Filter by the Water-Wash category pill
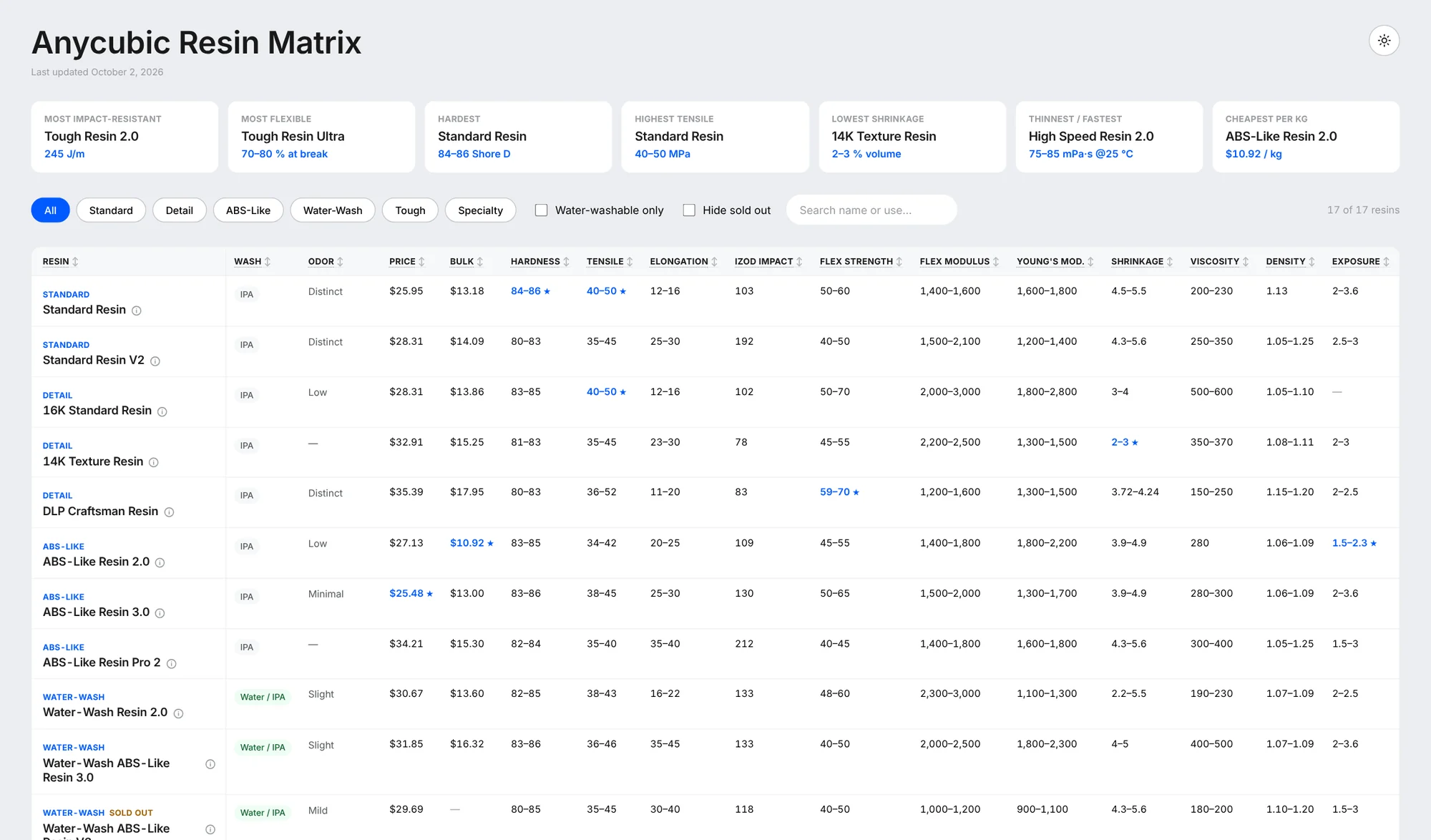The width and height of the screenshot is (1431, 840). coord(333,210)
